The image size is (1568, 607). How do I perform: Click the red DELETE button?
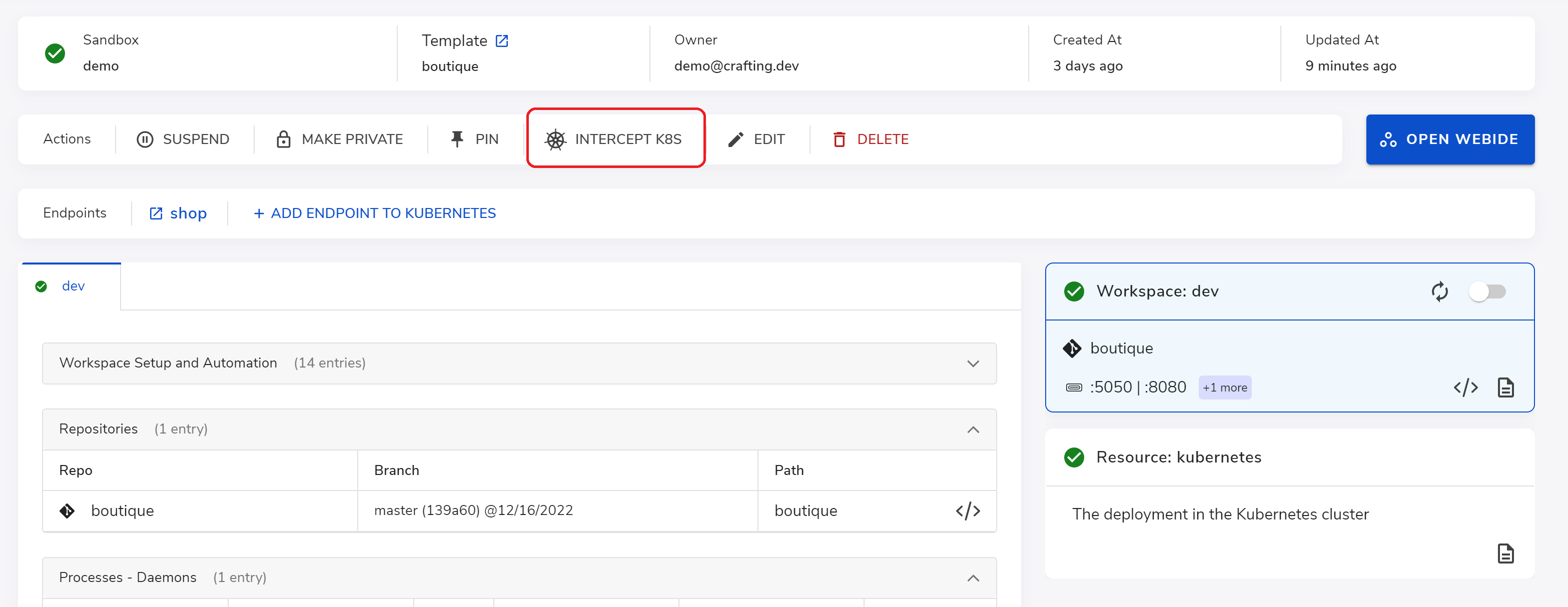pos(871,139)
